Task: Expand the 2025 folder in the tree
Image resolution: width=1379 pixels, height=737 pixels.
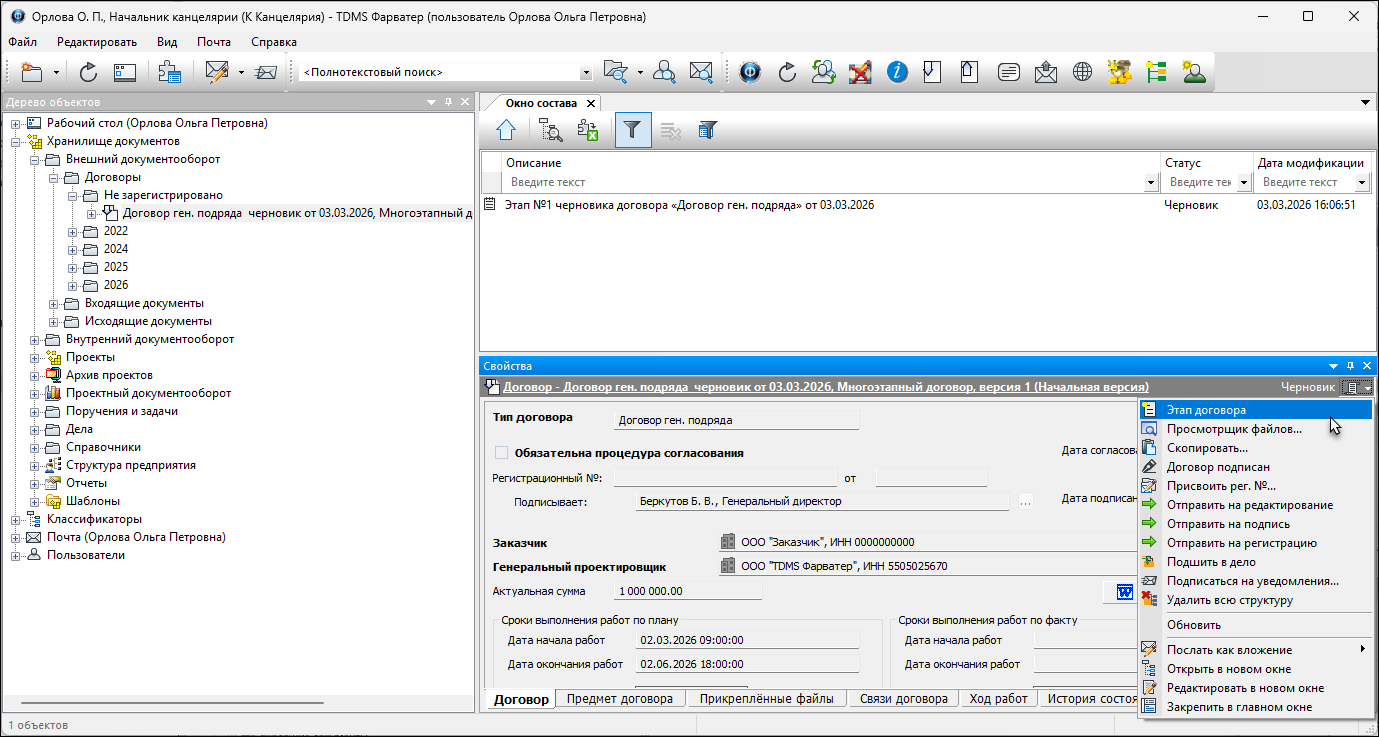Action: click(72, 268)
